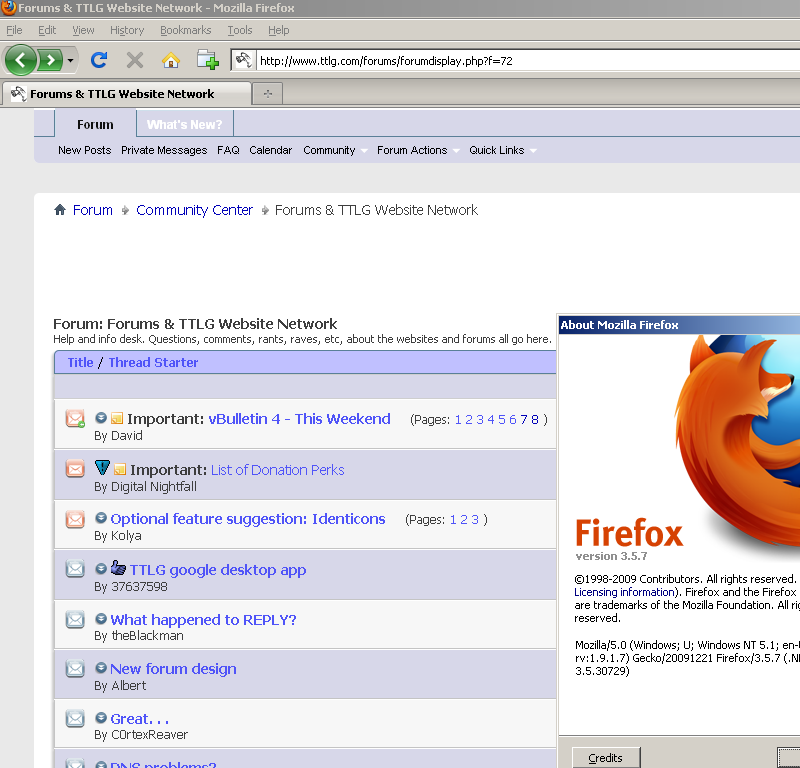800x768 pixels.
Task: Click the breadcrumb home icon
Action: coord(60,209)
